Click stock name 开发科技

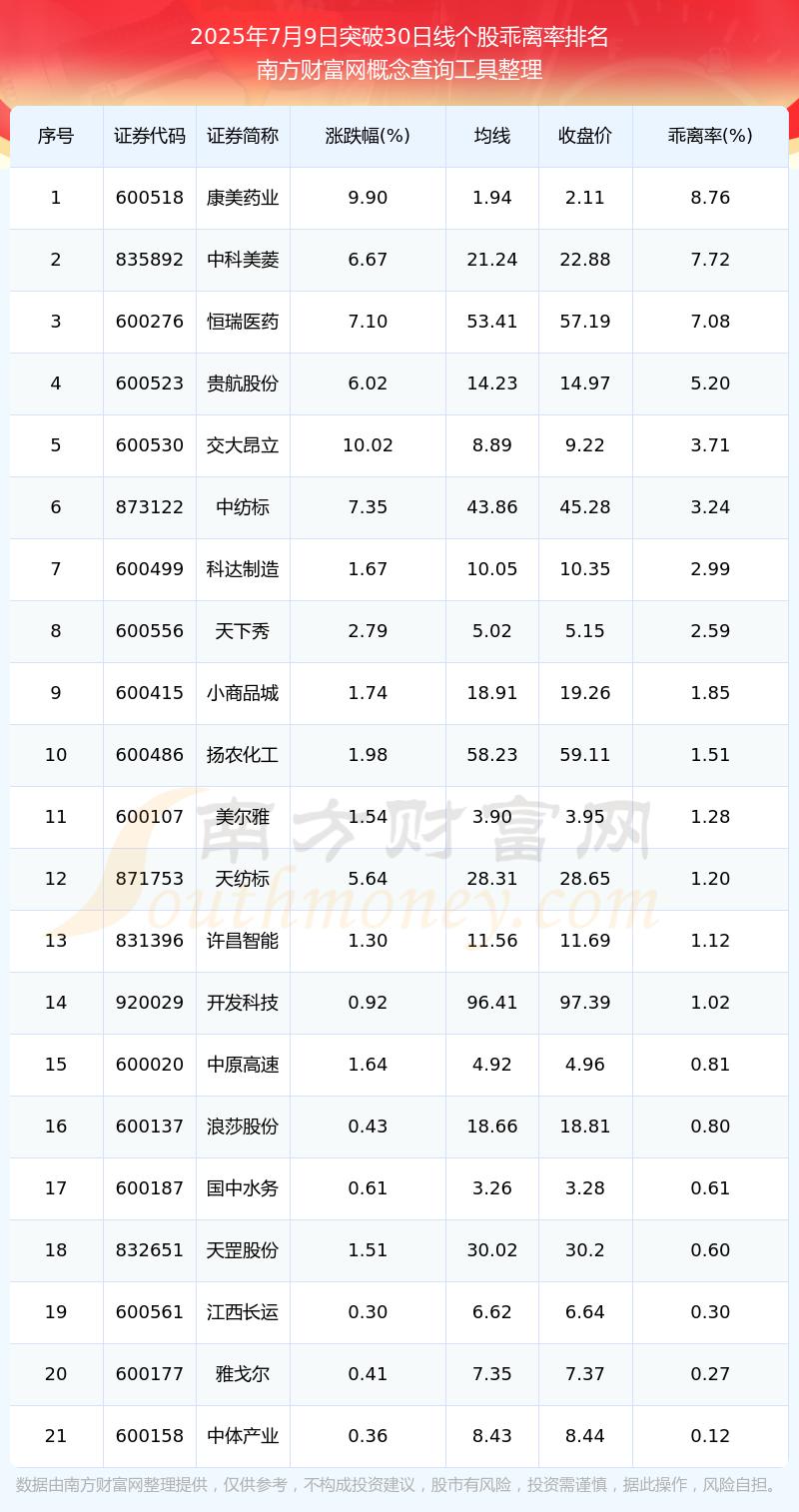coord(243,1003)
